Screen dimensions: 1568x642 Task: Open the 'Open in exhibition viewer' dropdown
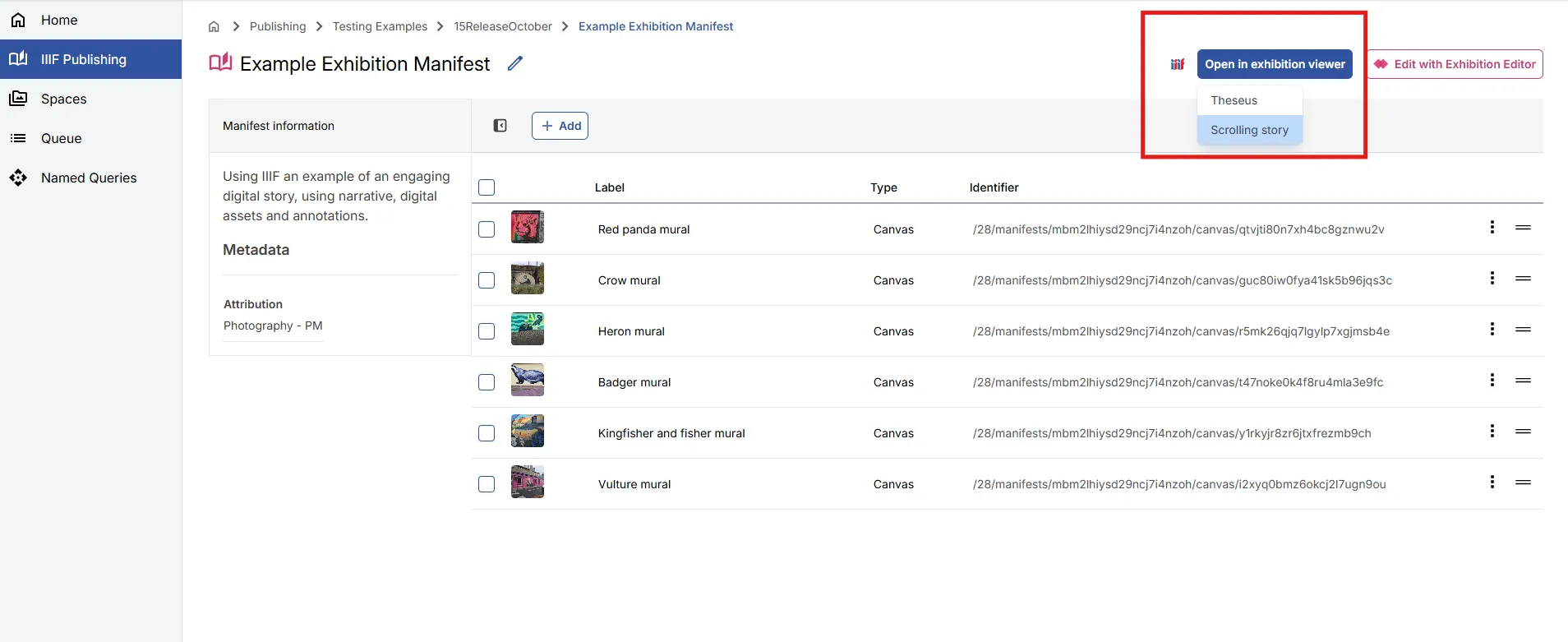pos(1275,64)
